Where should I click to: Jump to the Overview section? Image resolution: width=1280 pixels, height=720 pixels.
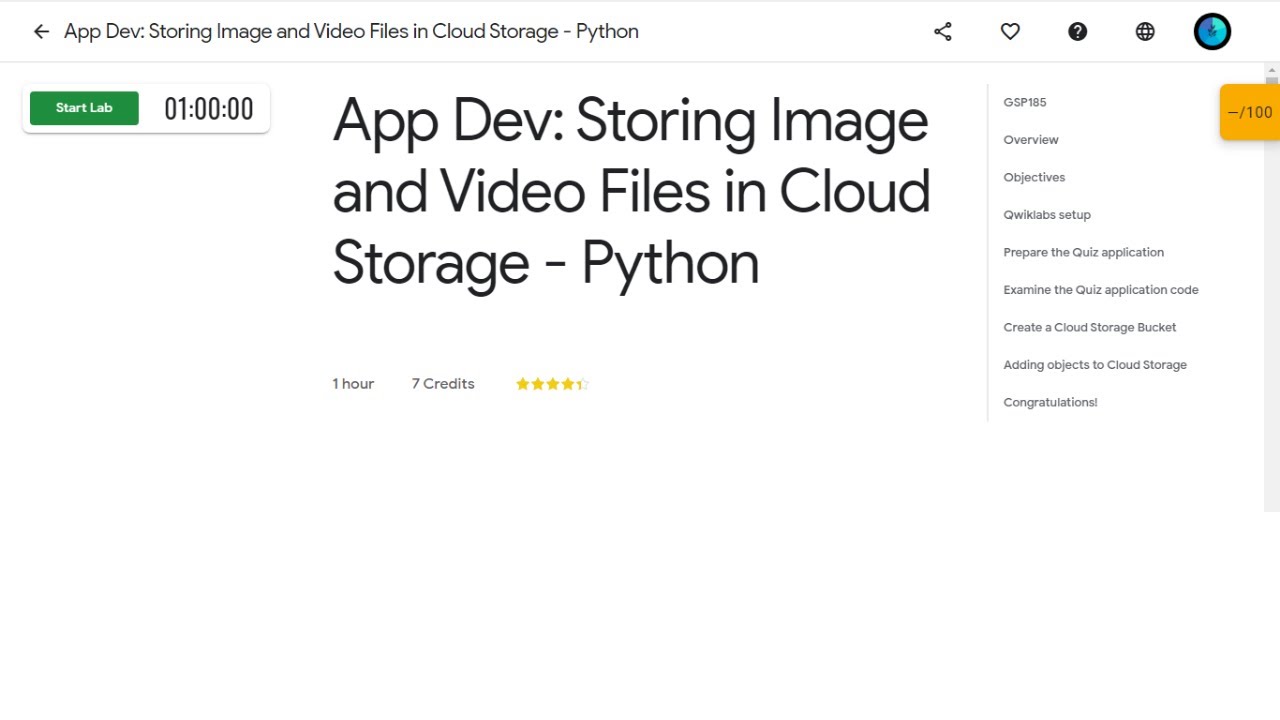(1031, 140)
